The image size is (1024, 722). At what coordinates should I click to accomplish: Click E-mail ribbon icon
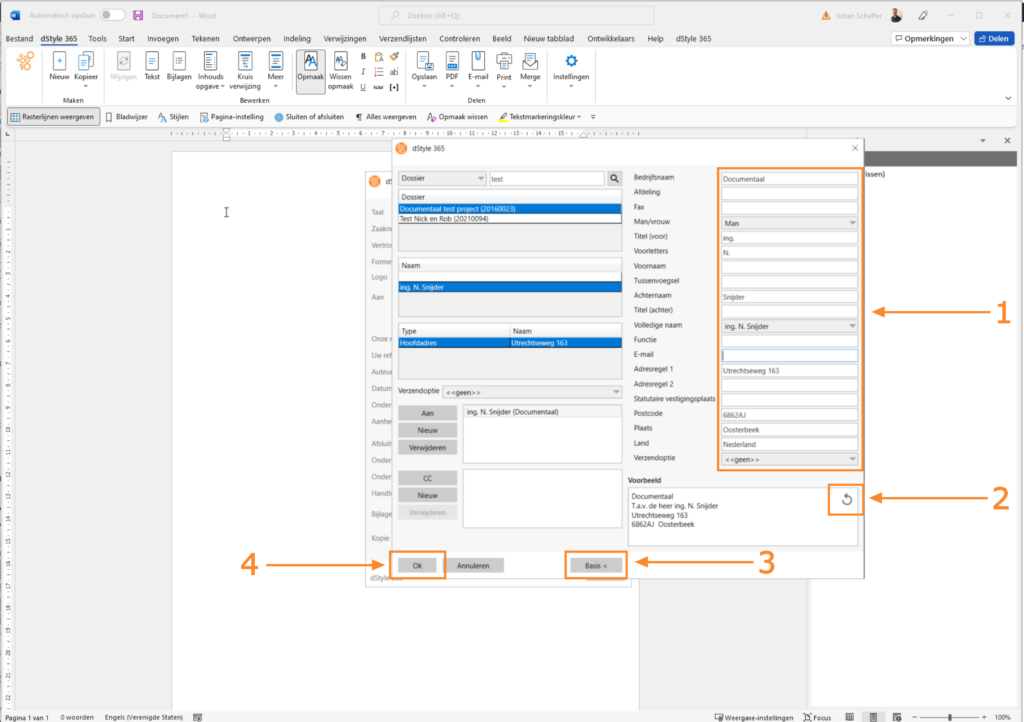click(x=478, y=69)
